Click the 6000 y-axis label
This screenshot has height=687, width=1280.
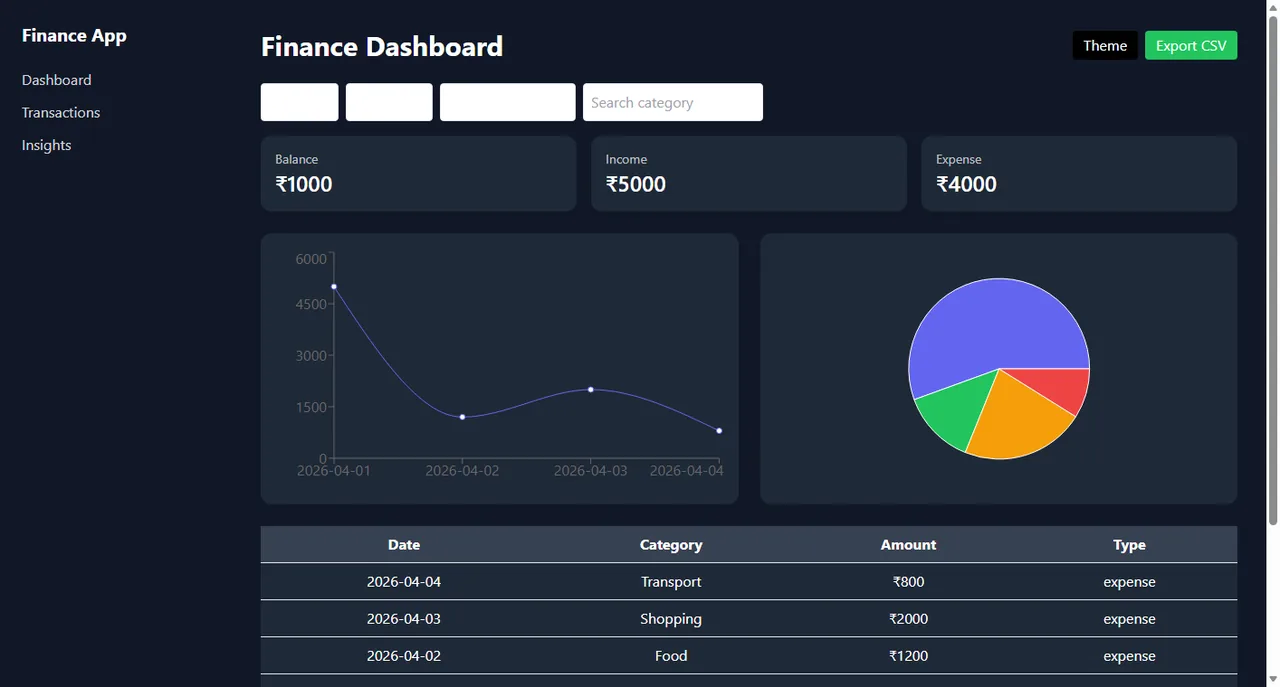(311, 259)
